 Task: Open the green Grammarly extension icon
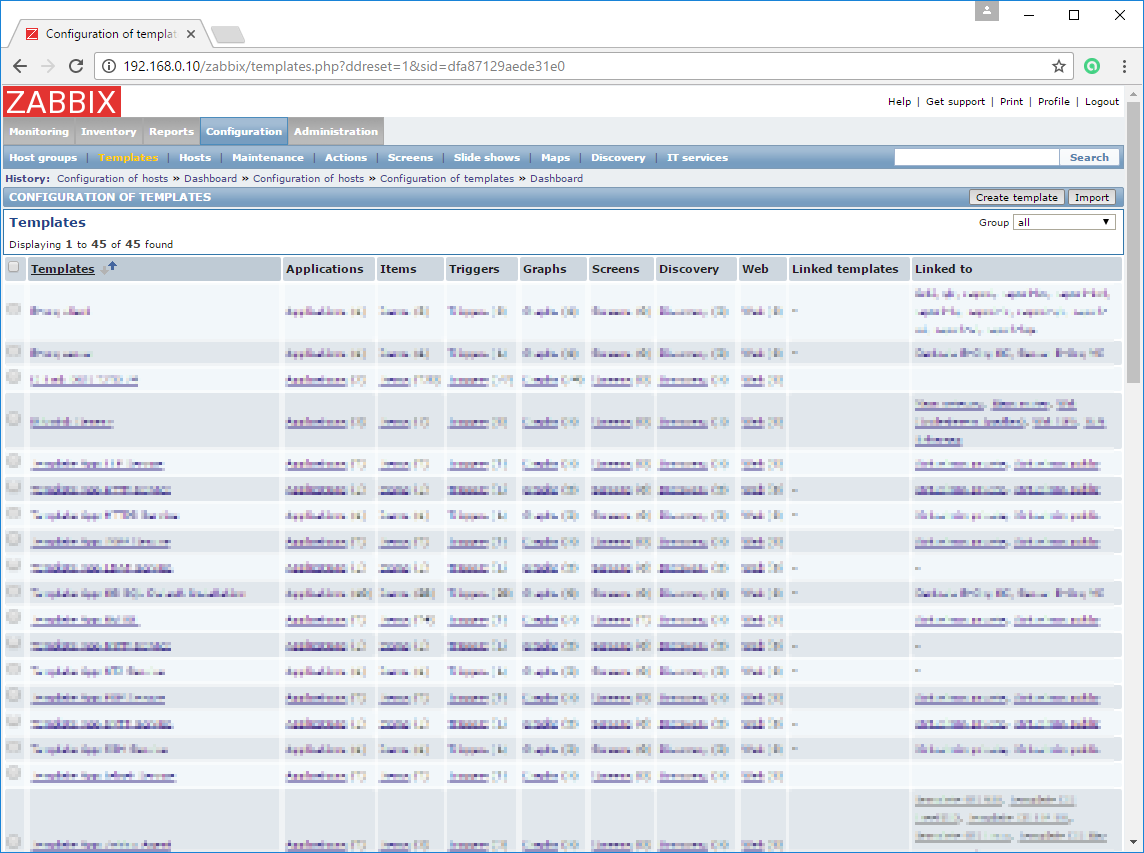click(x=1091, y=66)
